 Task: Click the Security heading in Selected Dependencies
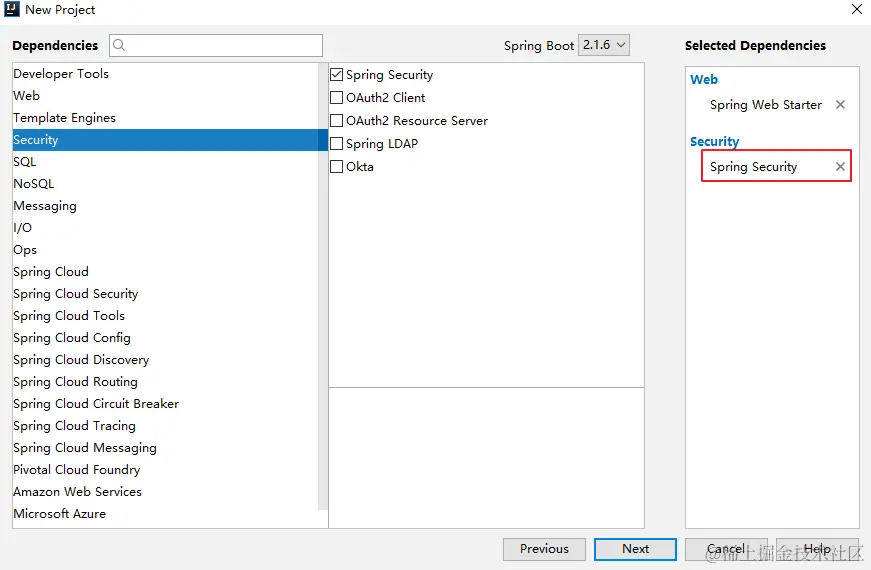pyautogui.click(x=714, y=142)
